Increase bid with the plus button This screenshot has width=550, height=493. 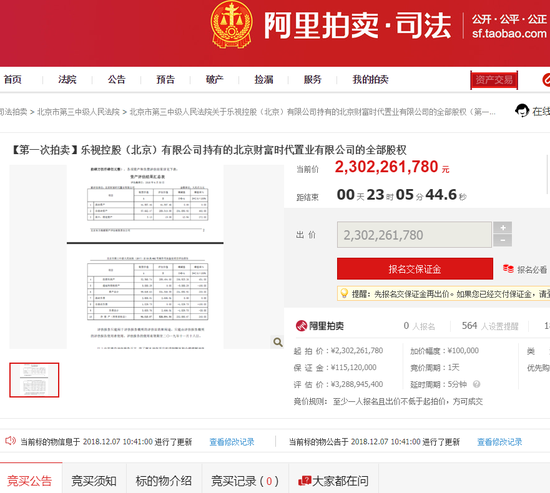coord(502,227)
